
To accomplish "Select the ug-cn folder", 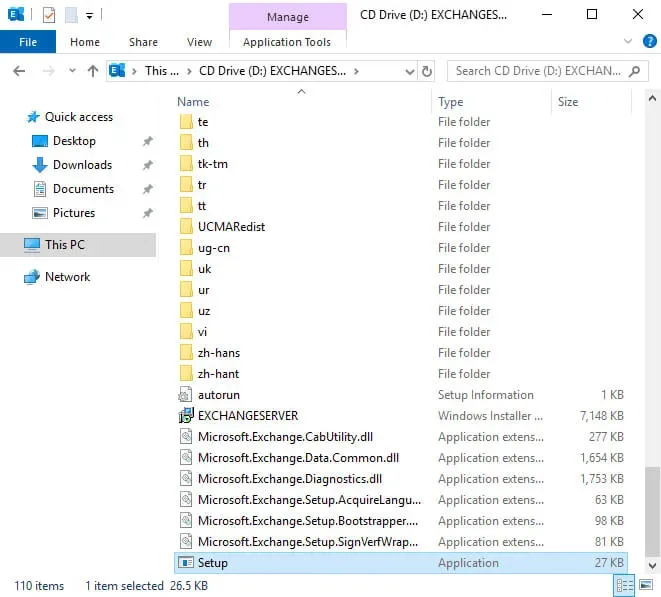I will click(214, 248).
